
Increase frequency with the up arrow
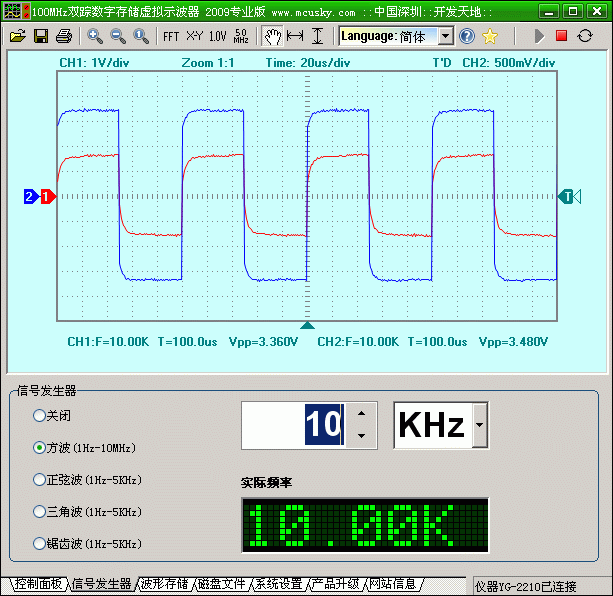[x=360, y=413]
